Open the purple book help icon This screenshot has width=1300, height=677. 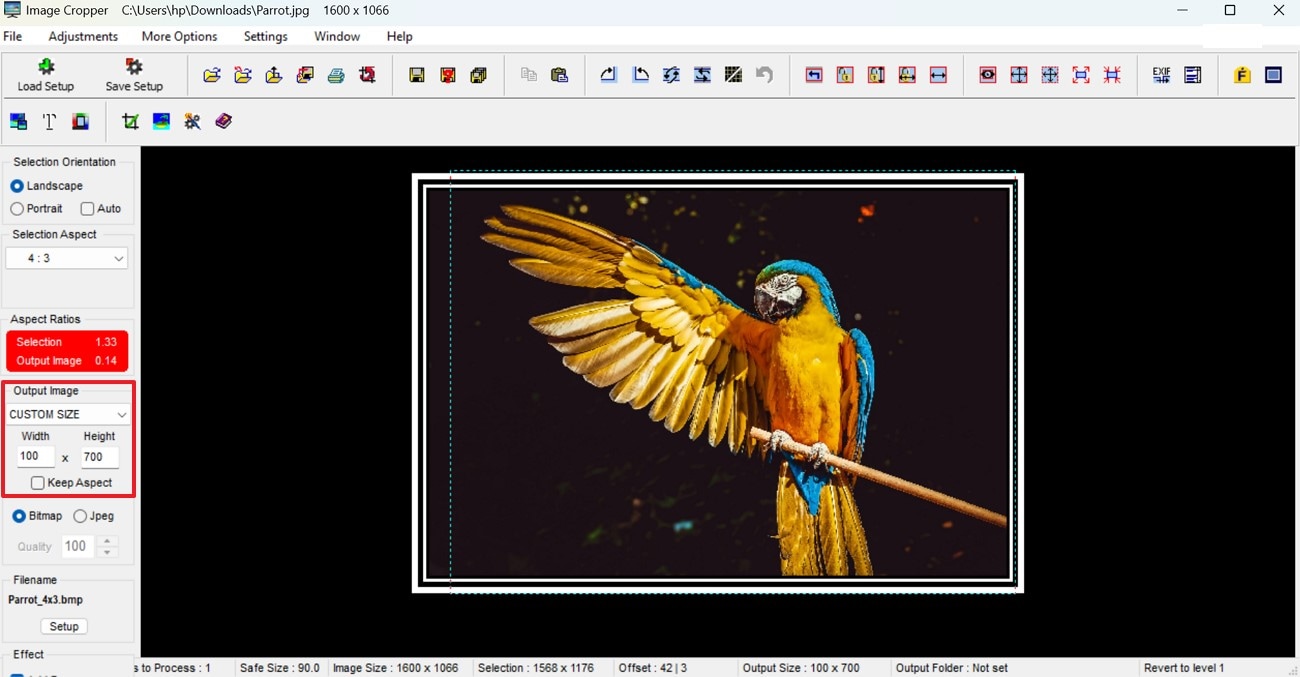(x=223, y=121)
